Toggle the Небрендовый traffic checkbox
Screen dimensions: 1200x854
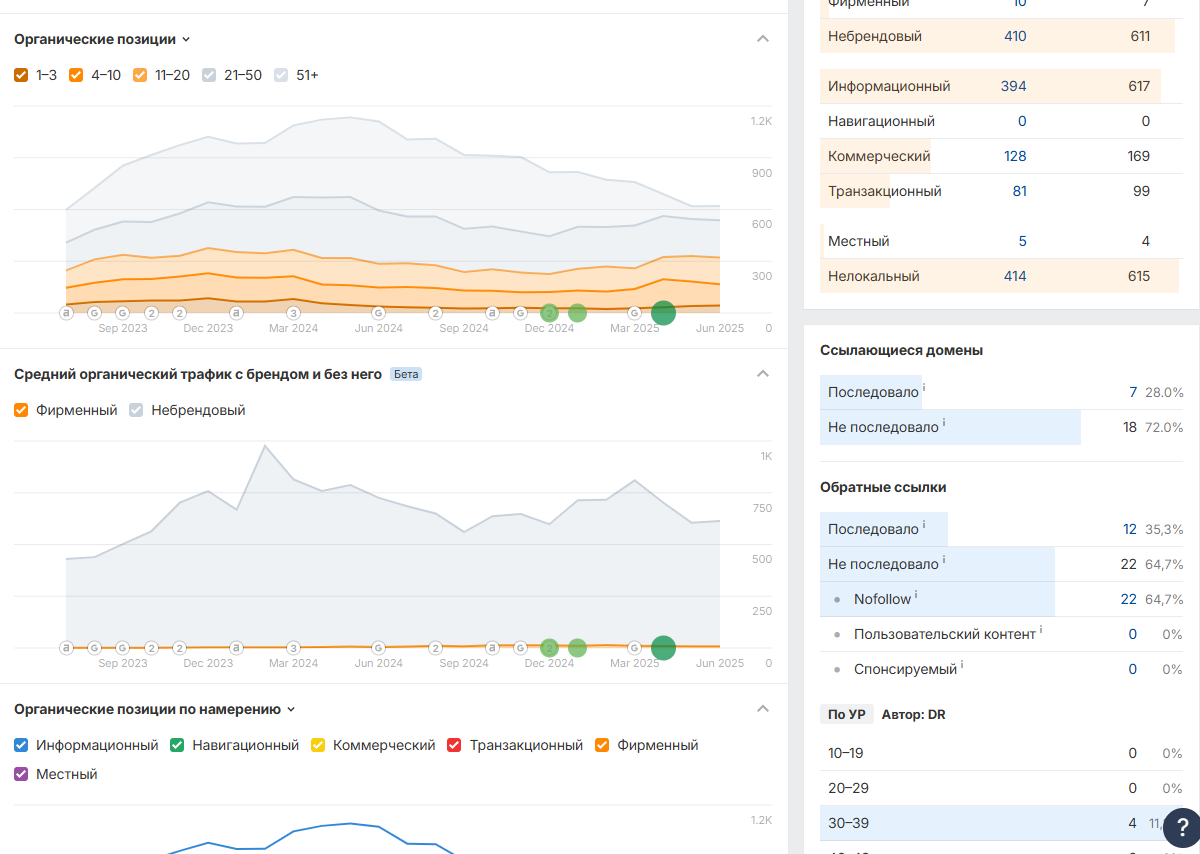click(x=136, y=410)
